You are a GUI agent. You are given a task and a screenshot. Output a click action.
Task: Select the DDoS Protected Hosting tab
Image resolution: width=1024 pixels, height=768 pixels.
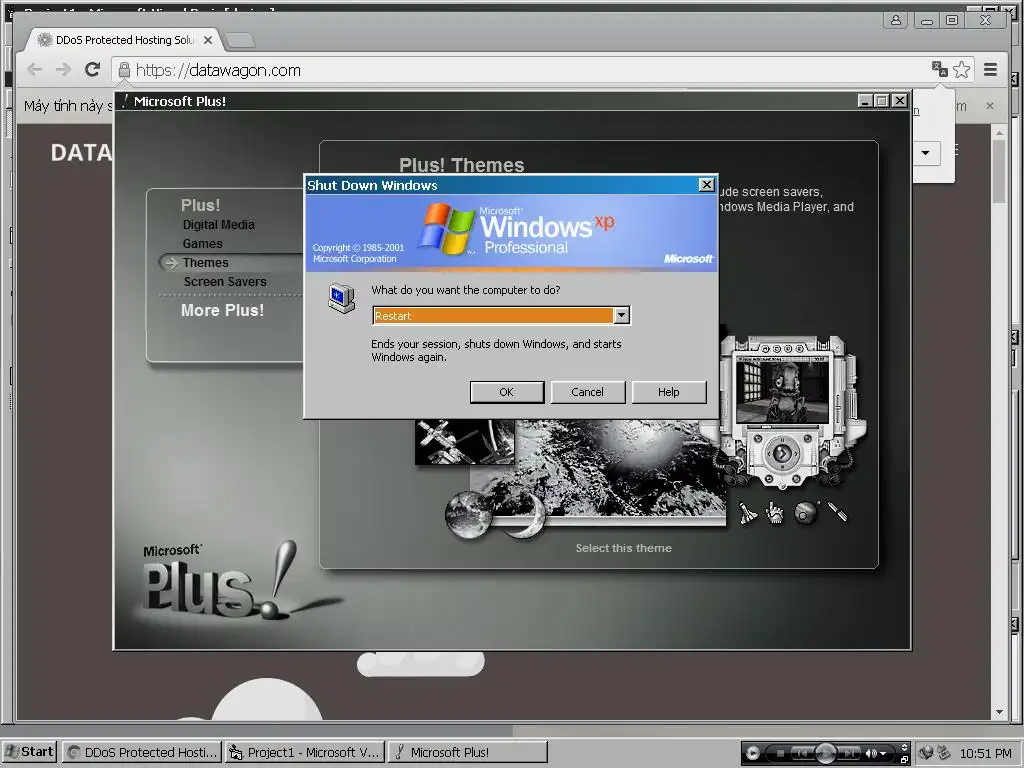click(x=124, y=40)
